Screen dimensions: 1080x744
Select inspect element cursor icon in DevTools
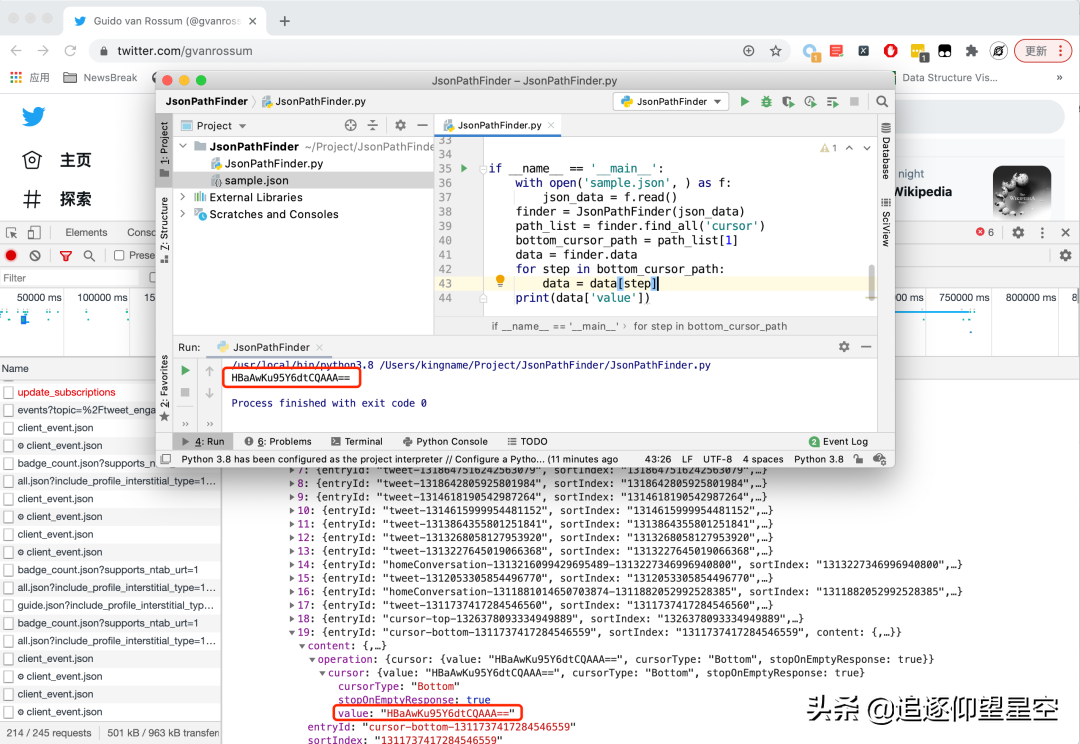12,233
